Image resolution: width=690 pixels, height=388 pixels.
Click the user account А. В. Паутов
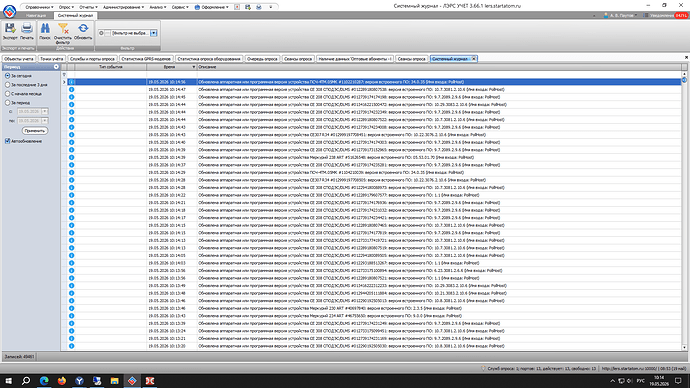(x=620, y=15)
